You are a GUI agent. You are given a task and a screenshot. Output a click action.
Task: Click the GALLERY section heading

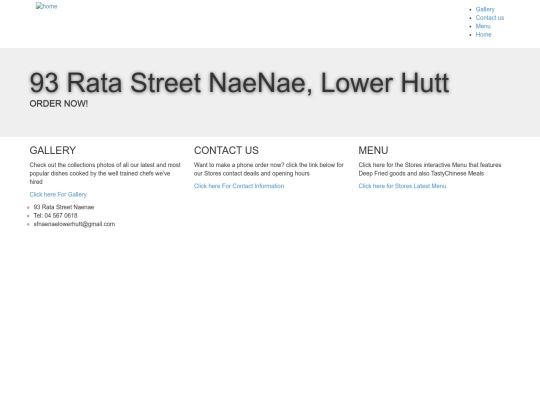[53, 150]
